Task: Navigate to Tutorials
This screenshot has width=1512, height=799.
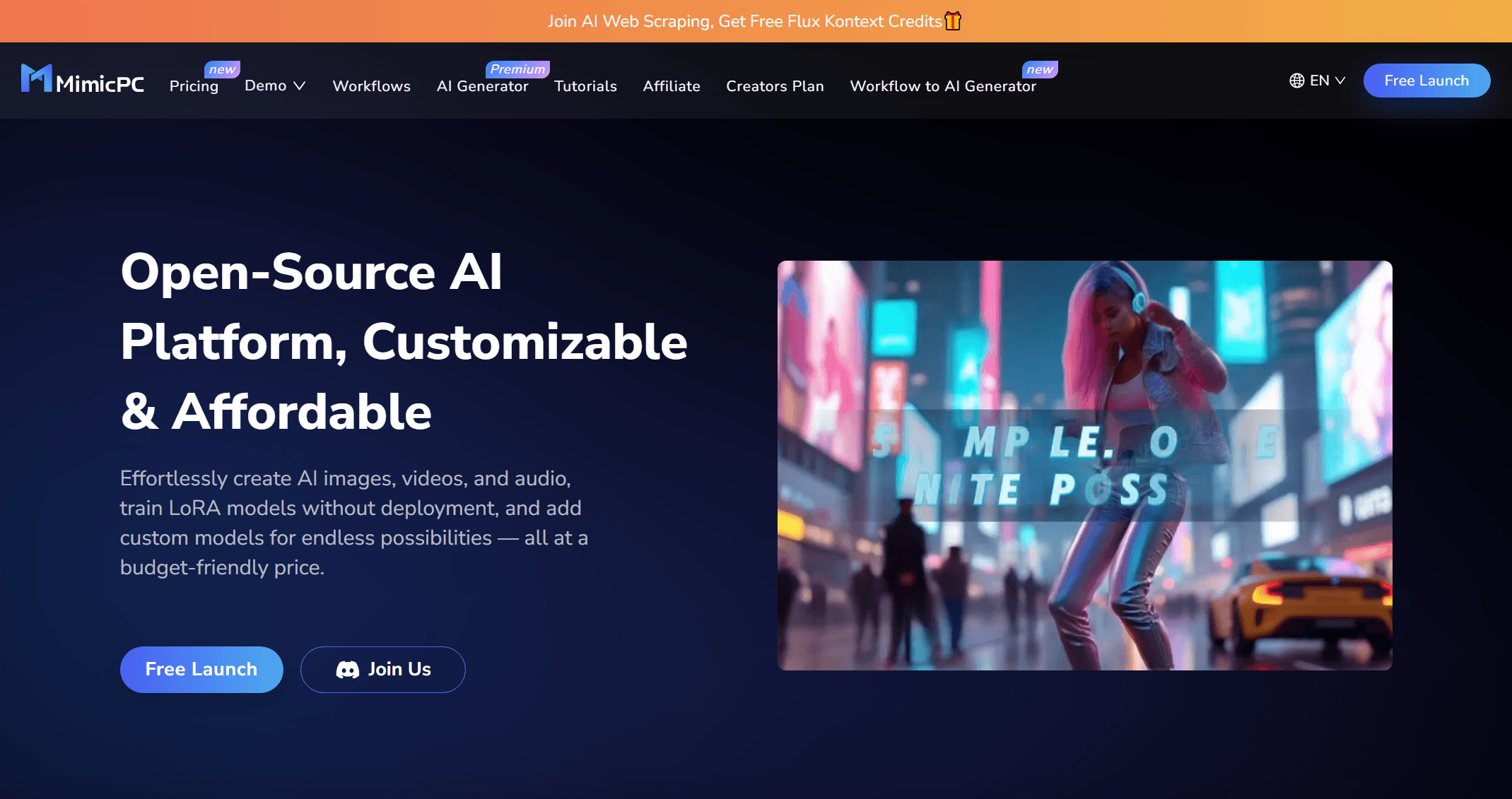Action: pos(585,86)
